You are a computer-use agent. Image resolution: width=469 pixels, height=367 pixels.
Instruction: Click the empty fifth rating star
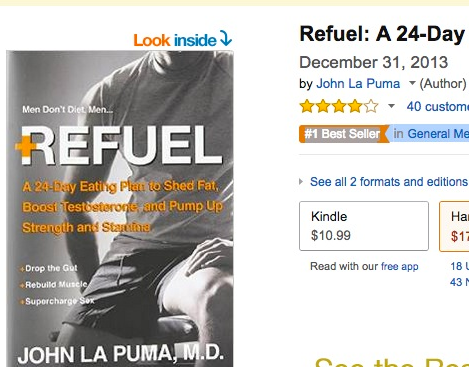tap(371, 107)
